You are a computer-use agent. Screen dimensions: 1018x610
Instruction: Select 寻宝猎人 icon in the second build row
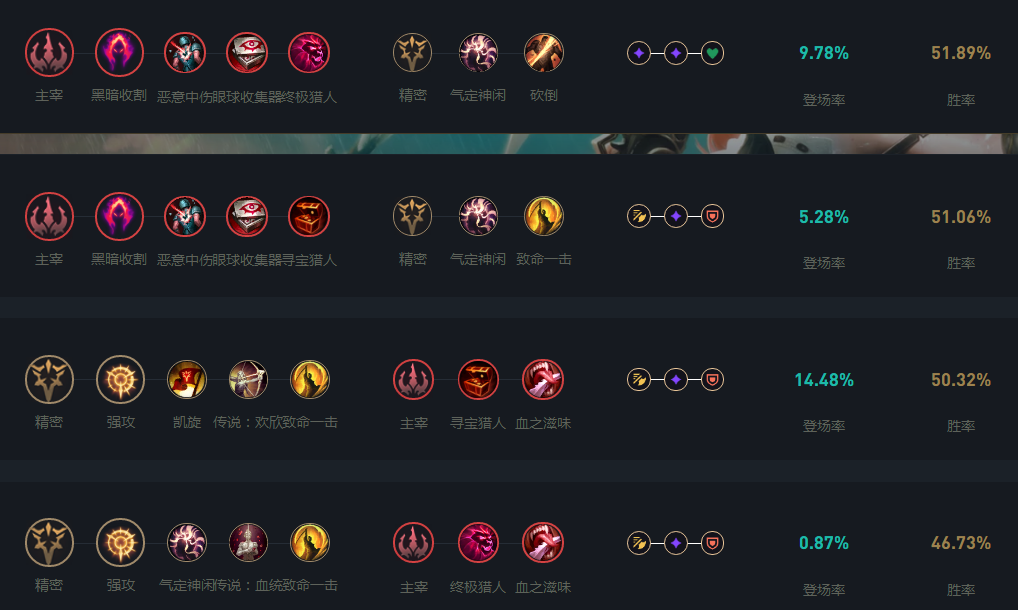(x=309, y=216)
